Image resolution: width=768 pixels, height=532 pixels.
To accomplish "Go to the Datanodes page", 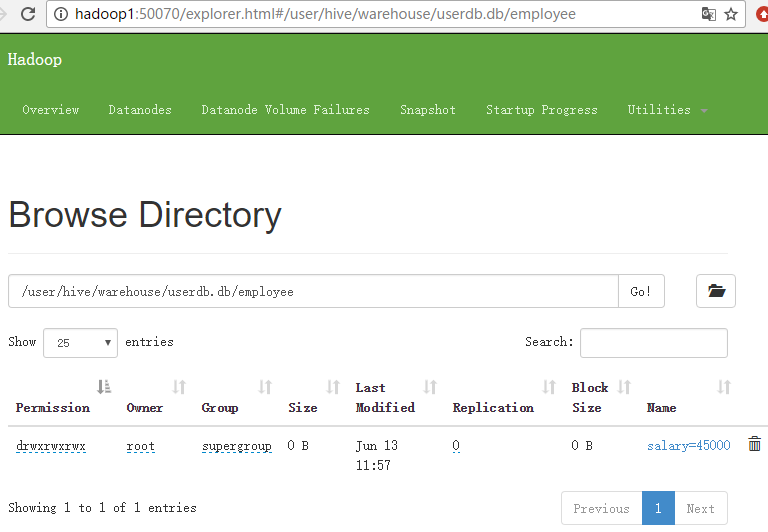I will point(140,110).
